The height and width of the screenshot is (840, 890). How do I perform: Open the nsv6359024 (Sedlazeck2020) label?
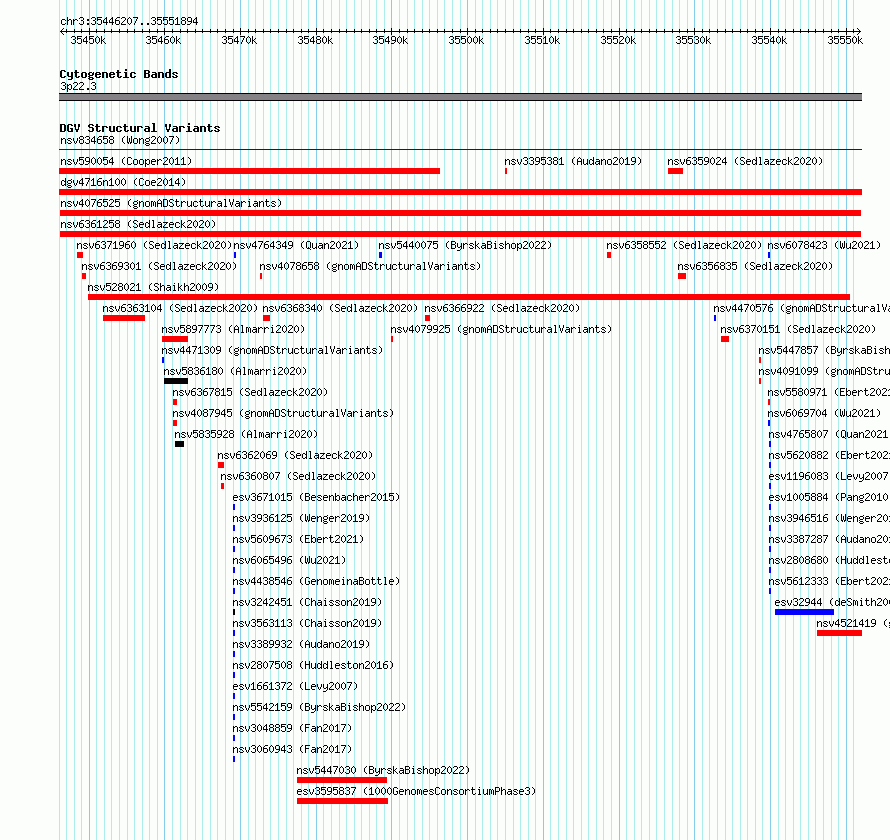click(745, 161)
